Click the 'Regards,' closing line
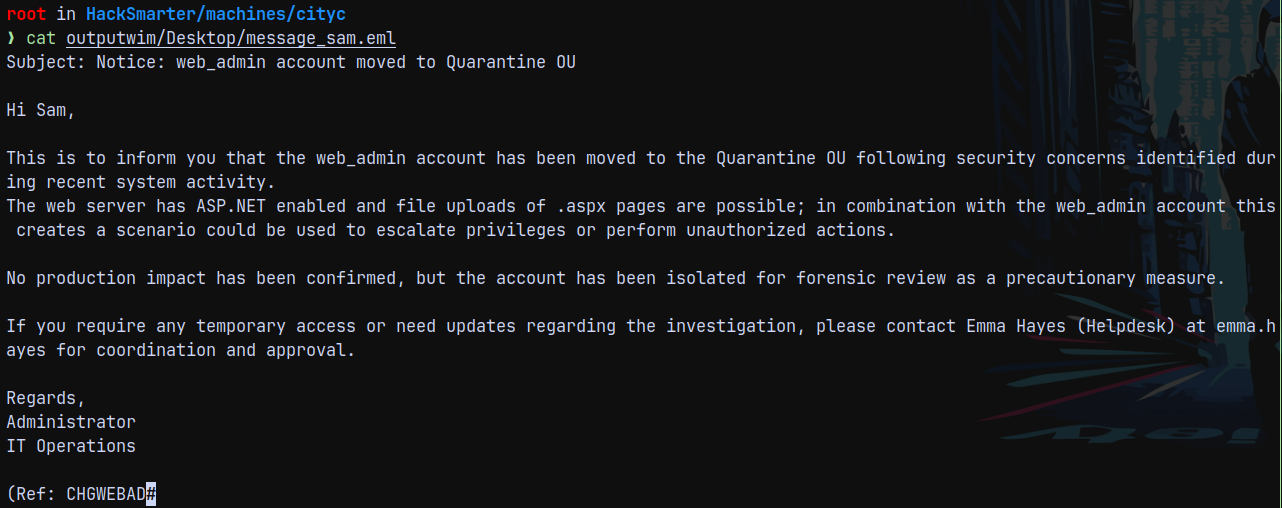 click(x=46, y=399)
